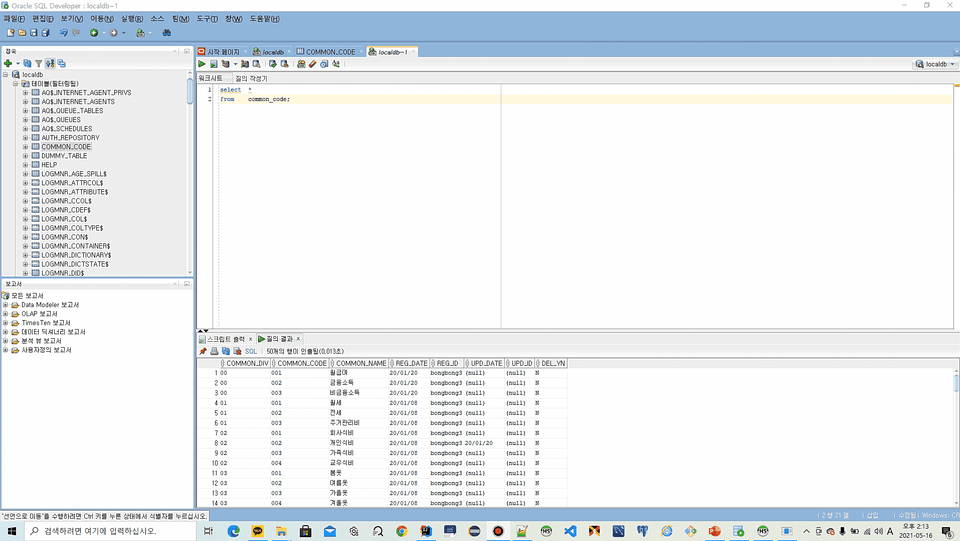Expand the HELP table node
Image resolution: width=960 pixels, height=541 pixels.
(x=26, y=165)
